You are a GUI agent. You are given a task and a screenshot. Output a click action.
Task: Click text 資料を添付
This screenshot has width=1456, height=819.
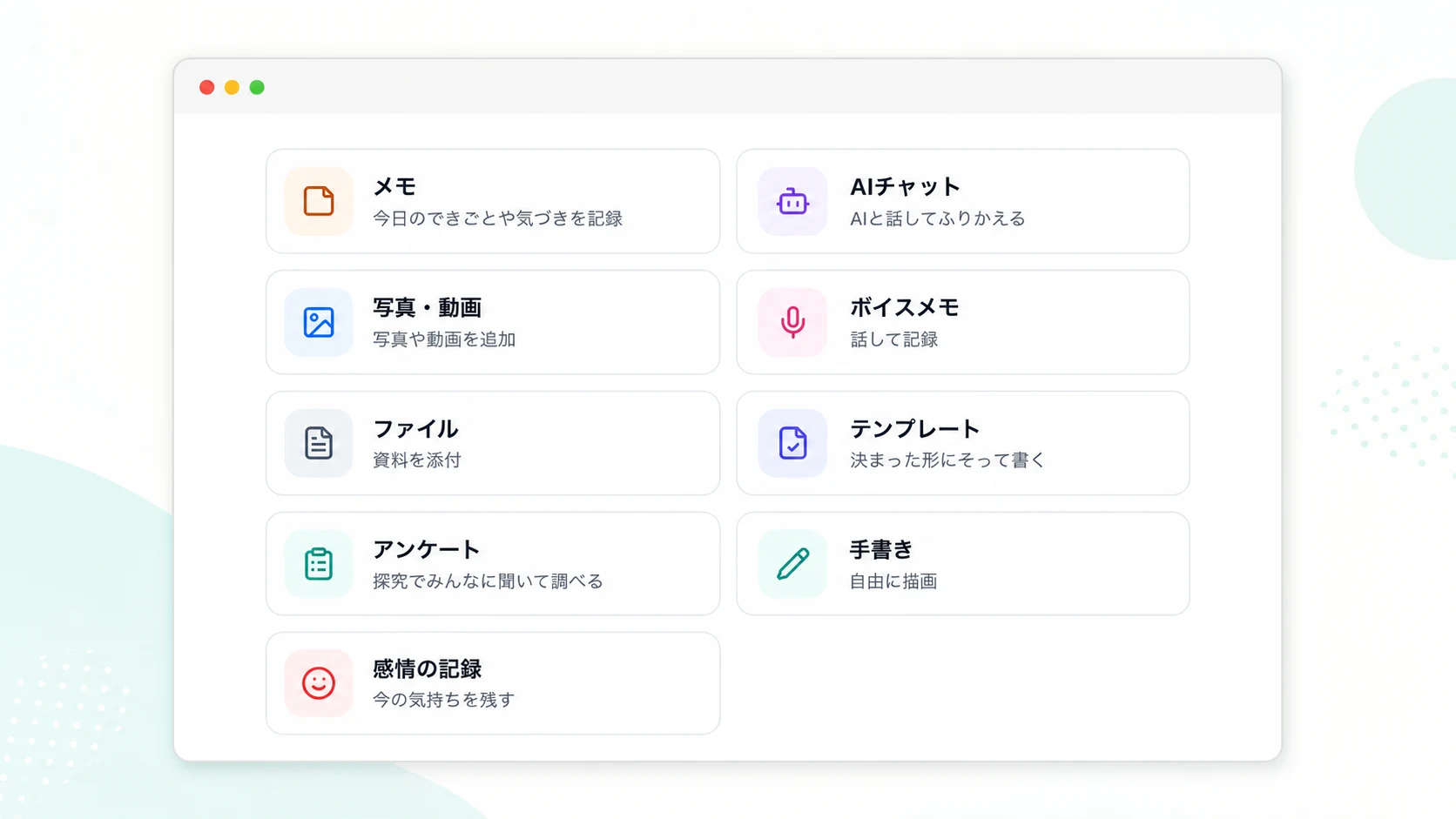tap(416, 460)
